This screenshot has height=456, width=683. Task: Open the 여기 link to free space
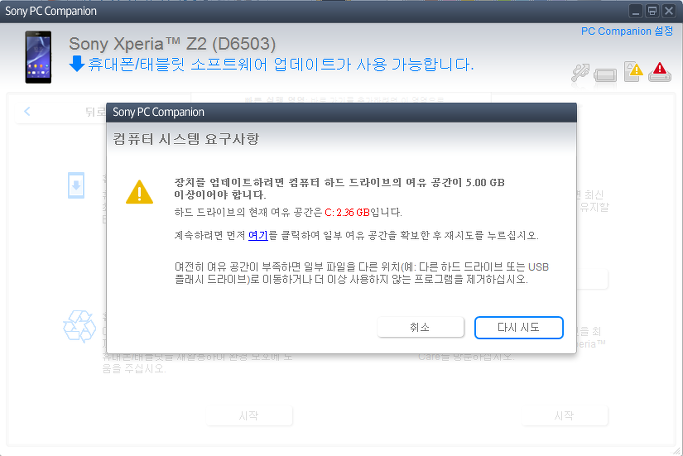(258, 236)
